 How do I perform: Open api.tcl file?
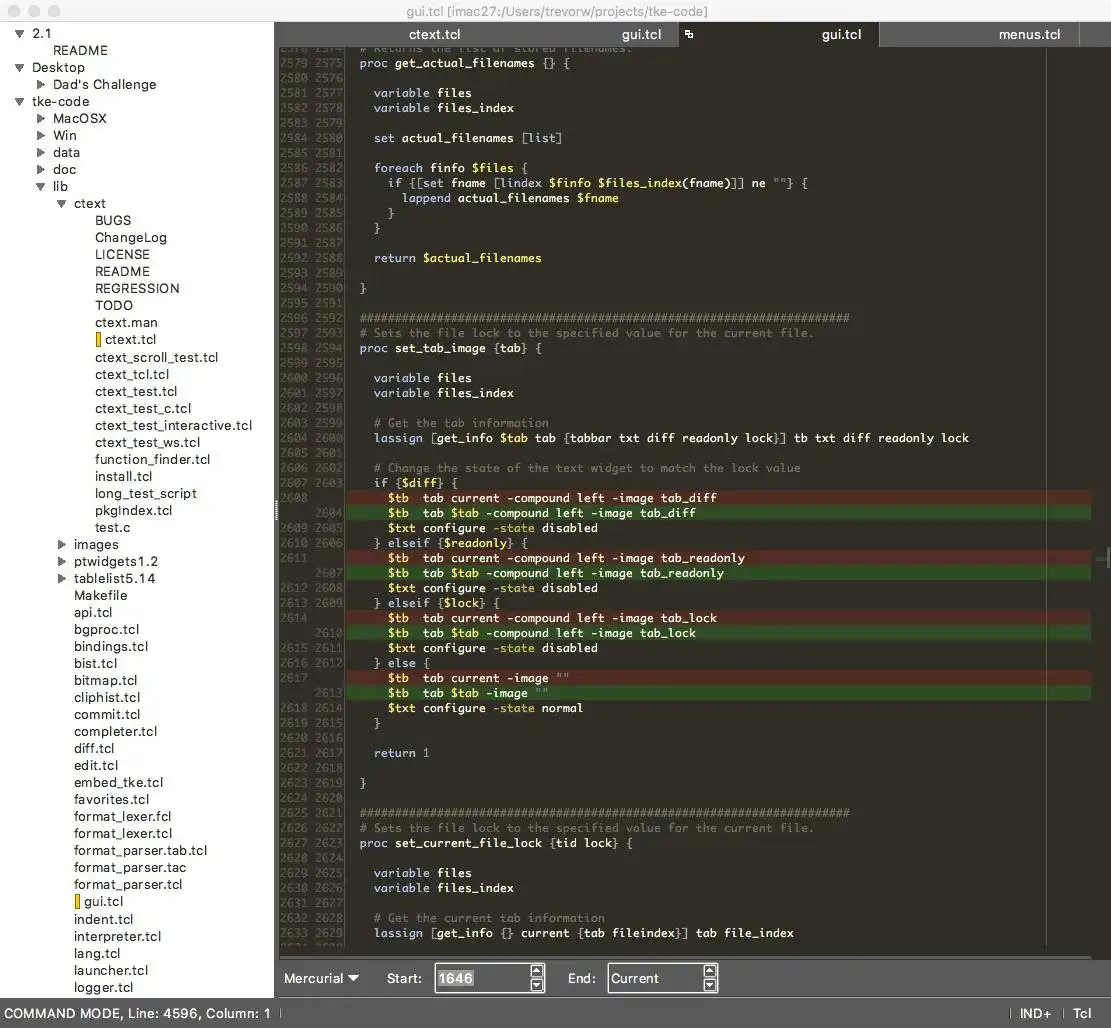point(93,612)
